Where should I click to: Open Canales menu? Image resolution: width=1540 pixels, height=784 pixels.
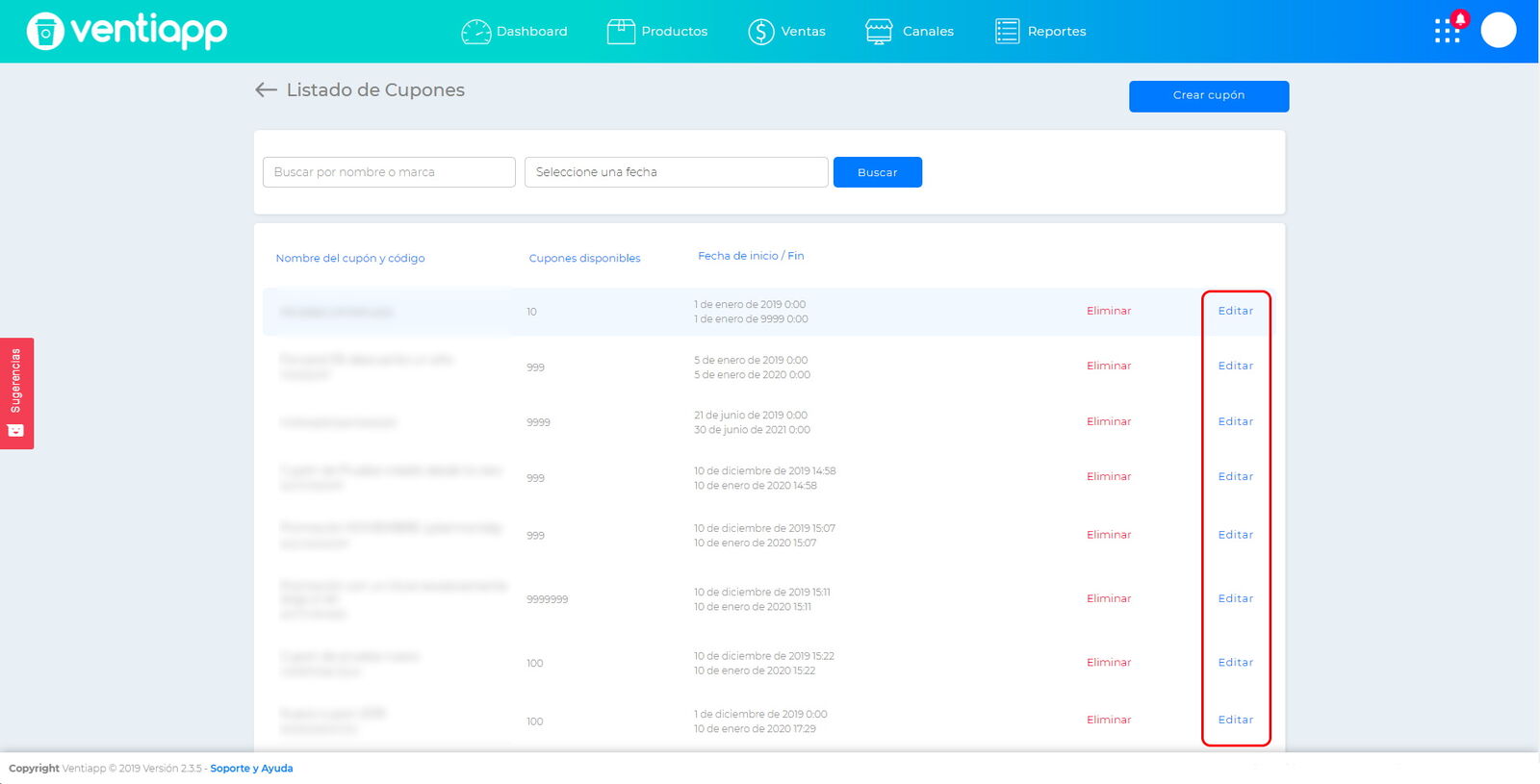pyautogui.click(x=928, y=32)
